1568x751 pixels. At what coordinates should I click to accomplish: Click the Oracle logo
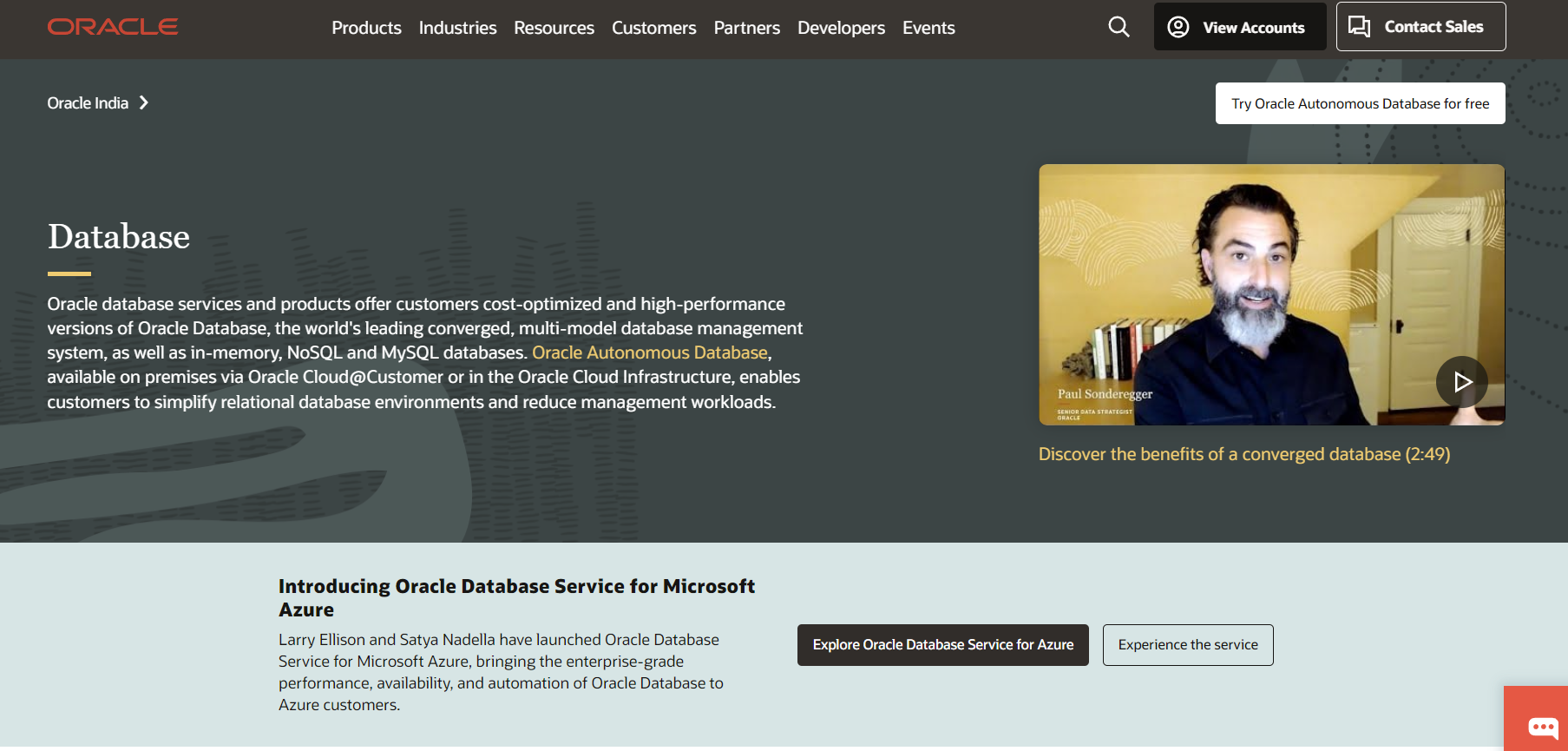(x=113, y=27)
